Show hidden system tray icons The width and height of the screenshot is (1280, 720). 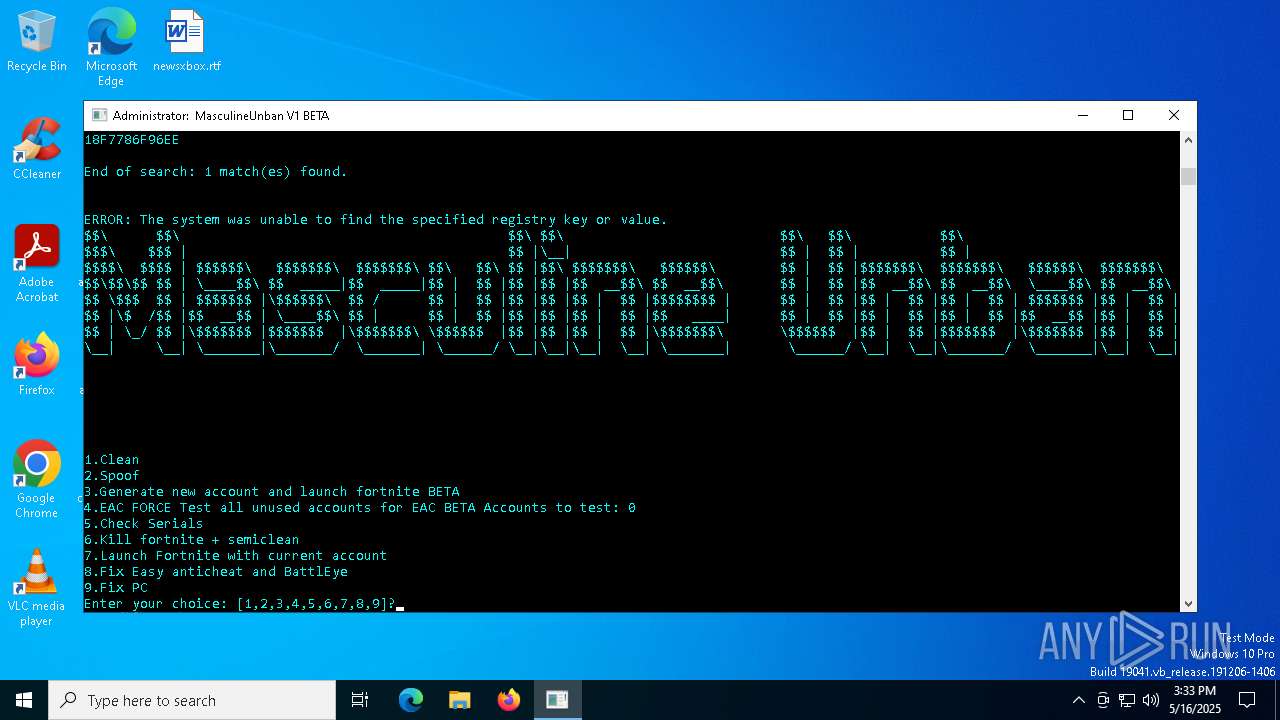click(1078, 700)
